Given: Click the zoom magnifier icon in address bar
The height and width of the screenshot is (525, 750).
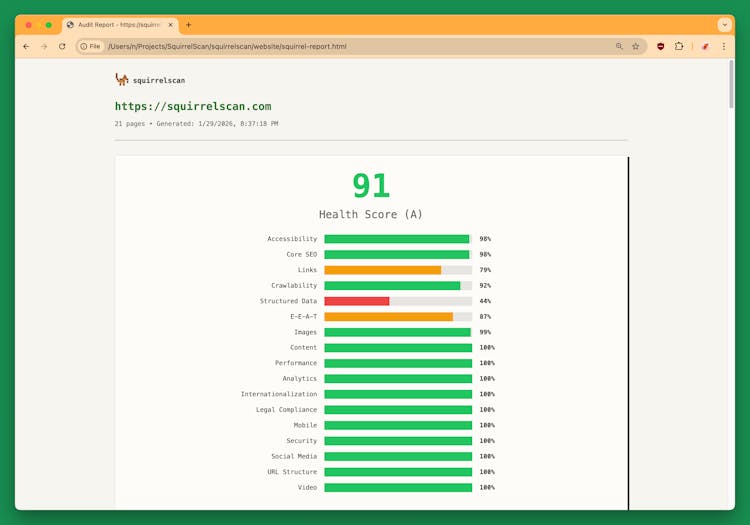Looking at the screenshot, I should 619,46.
